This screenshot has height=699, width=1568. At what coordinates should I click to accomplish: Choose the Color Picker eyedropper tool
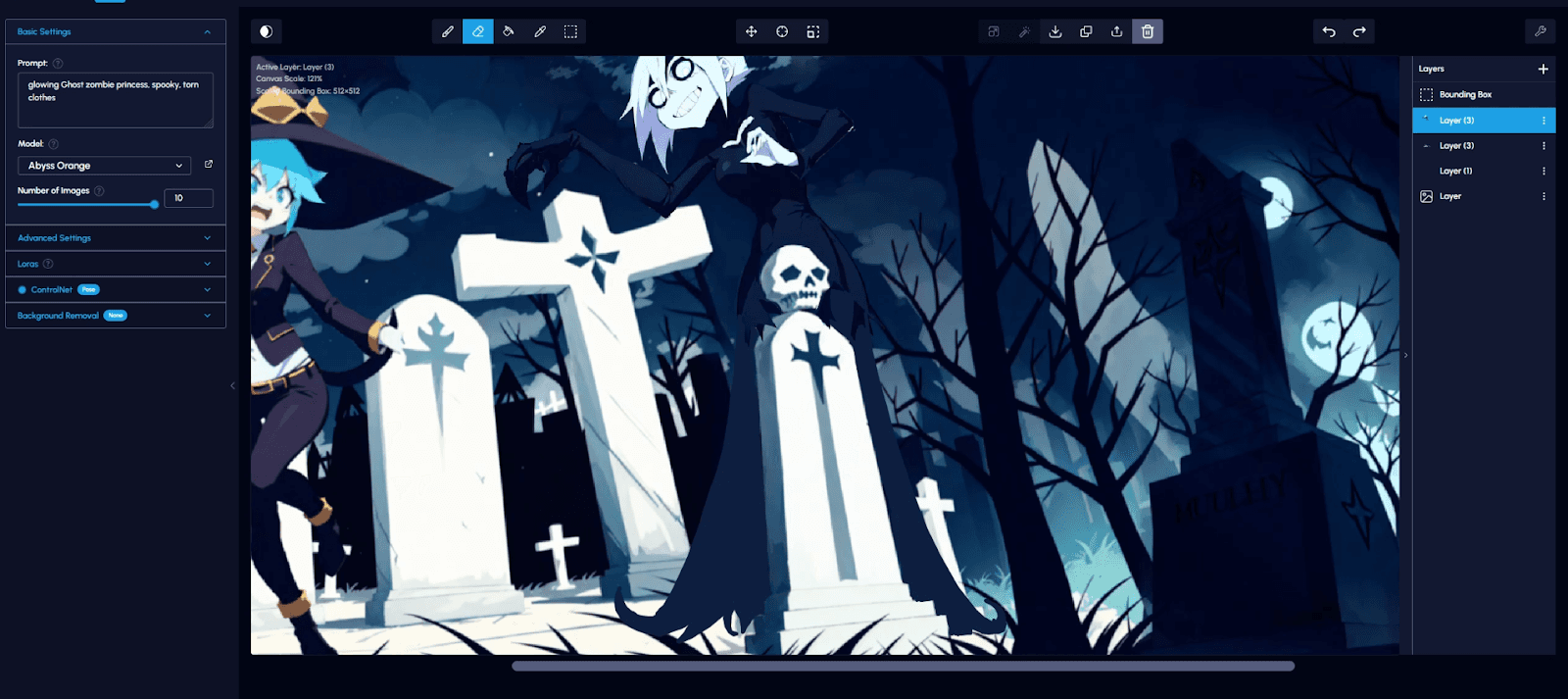click(x=540, y=31)
